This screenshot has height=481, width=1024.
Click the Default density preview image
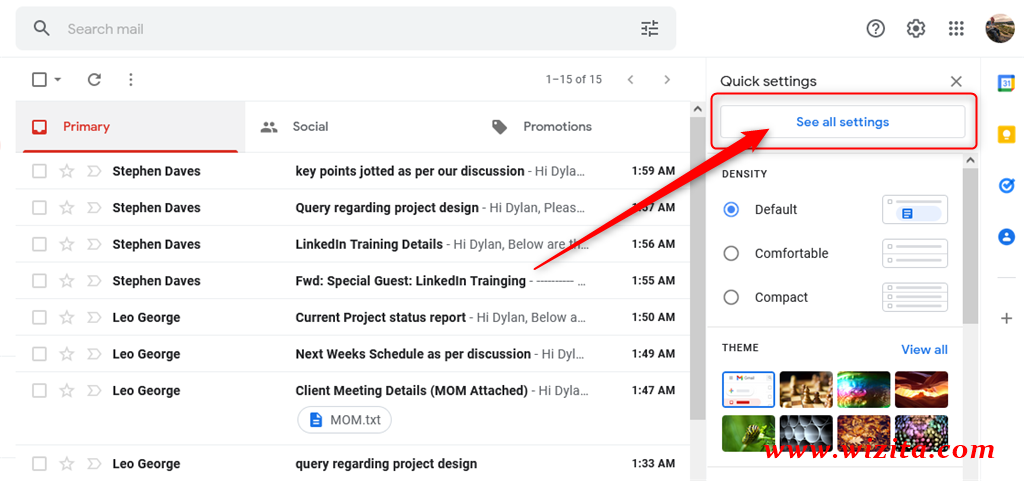pos(914,209)
